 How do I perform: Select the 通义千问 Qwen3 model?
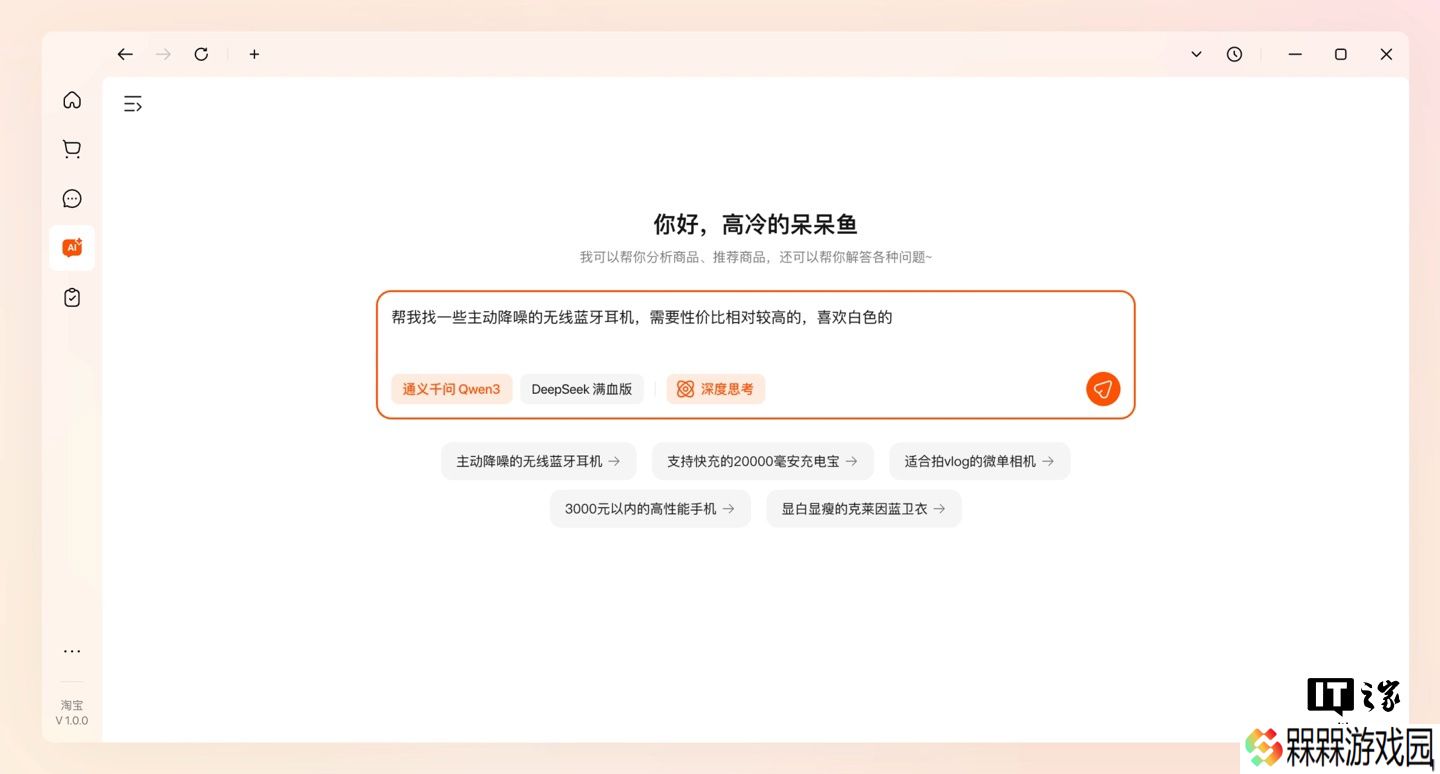coord(451,389)
